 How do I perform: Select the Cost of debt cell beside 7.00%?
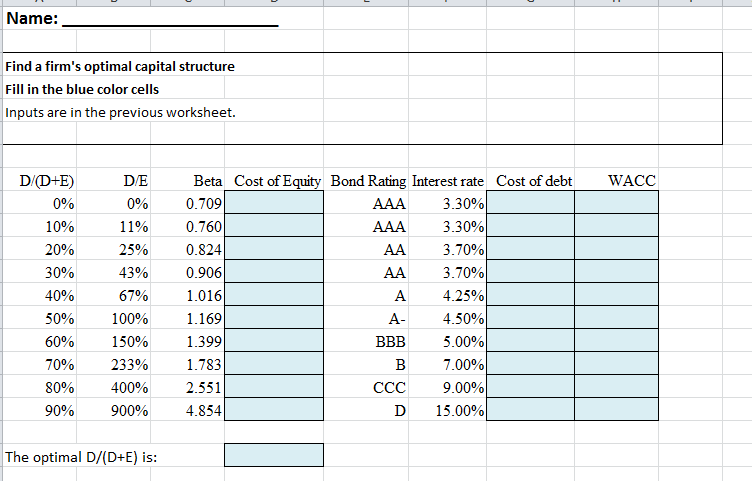530,364
